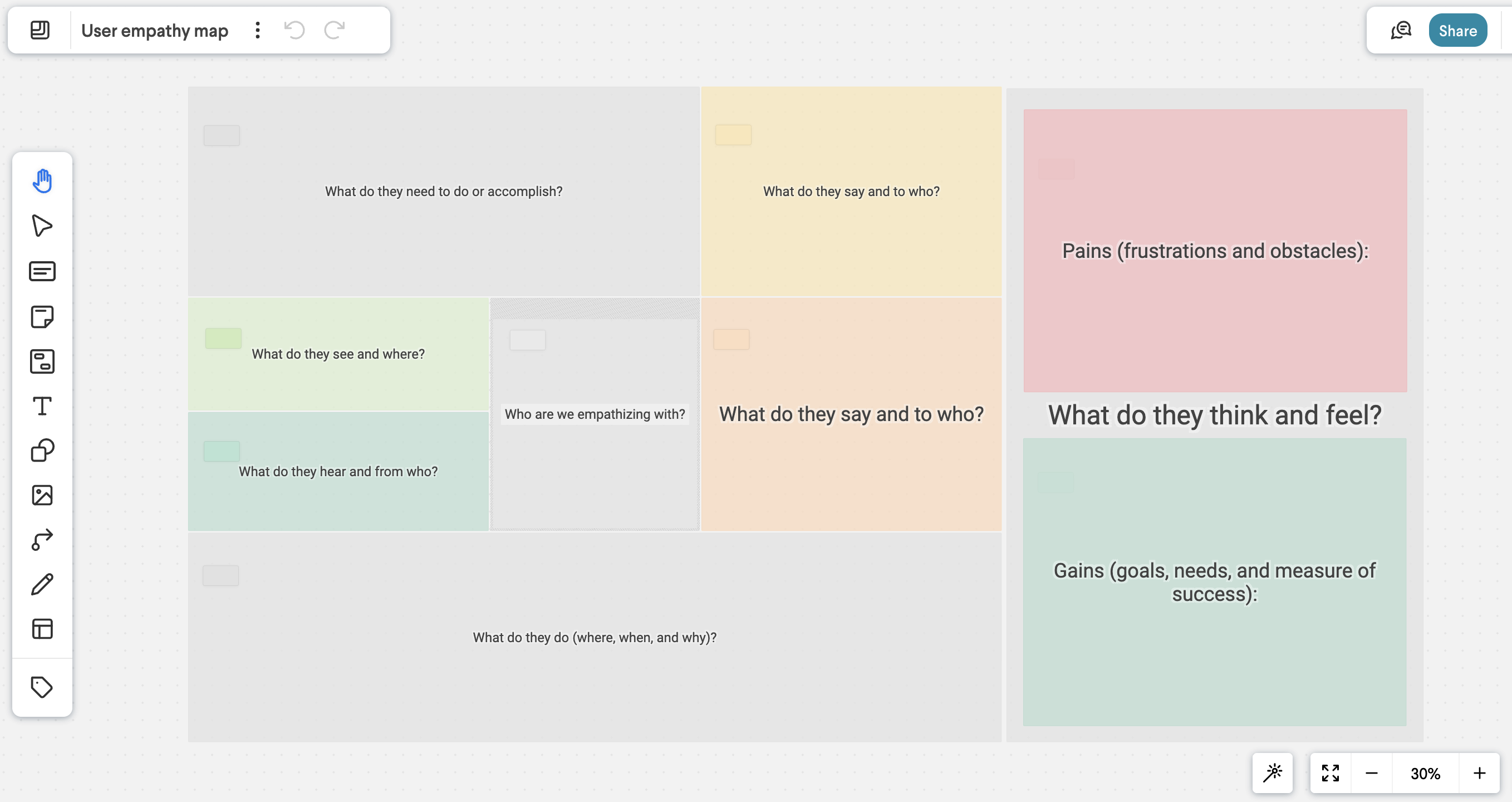Select the Hand pan tool

(x=42, y=181)
